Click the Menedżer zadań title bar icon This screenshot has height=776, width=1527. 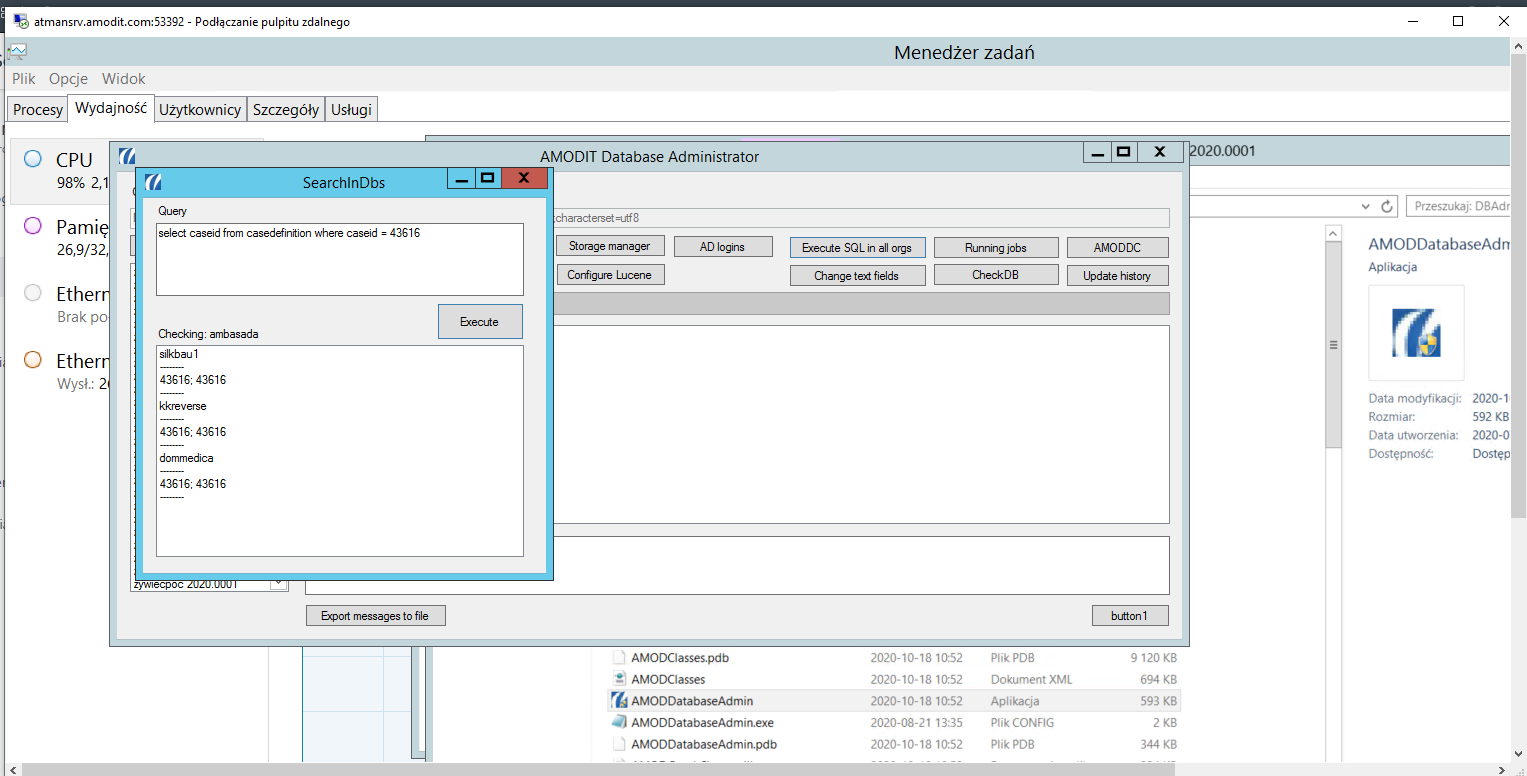coord(17,52)
